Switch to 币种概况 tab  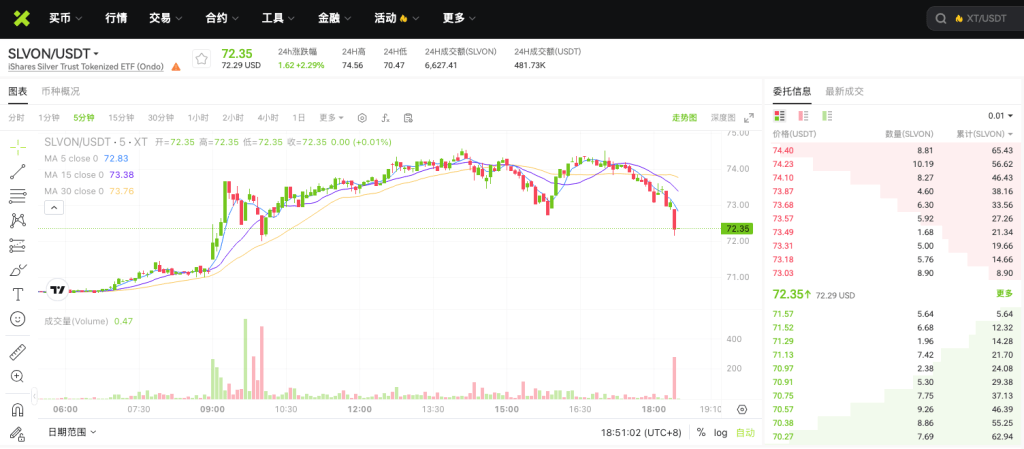tap(60, 91)
